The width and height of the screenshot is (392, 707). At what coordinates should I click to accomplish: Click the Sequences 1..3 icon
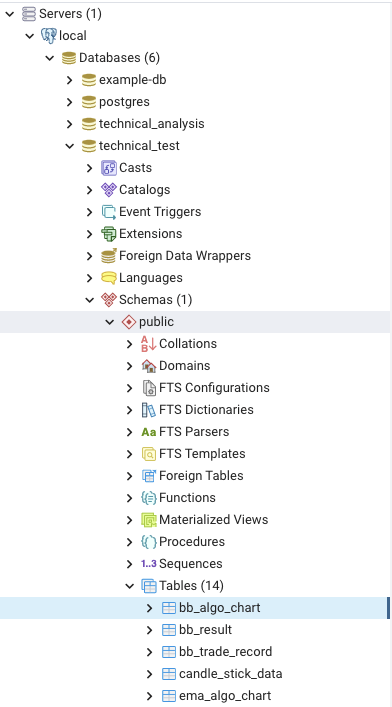click(149, 564)
